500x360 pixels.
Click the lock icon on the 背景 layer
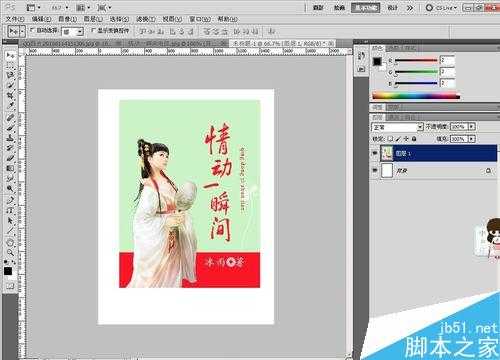click(488, 171)
